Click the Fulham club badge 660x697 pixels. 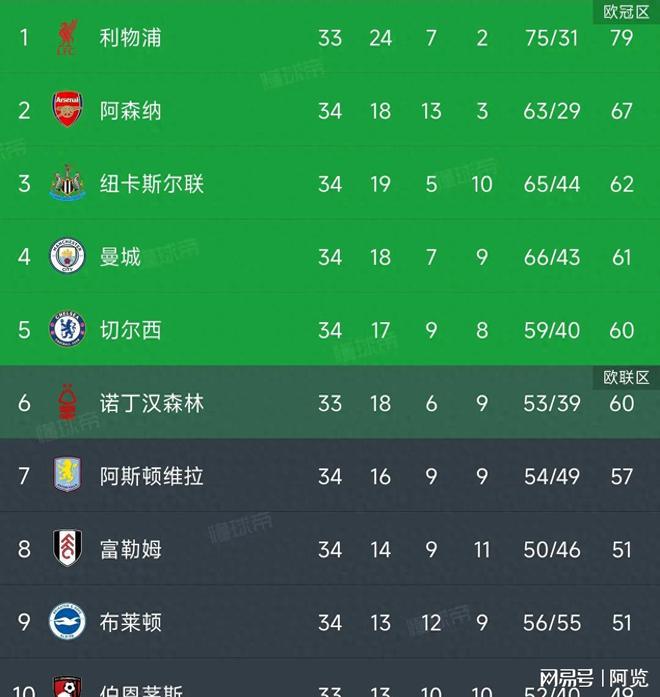click(67, 548)
